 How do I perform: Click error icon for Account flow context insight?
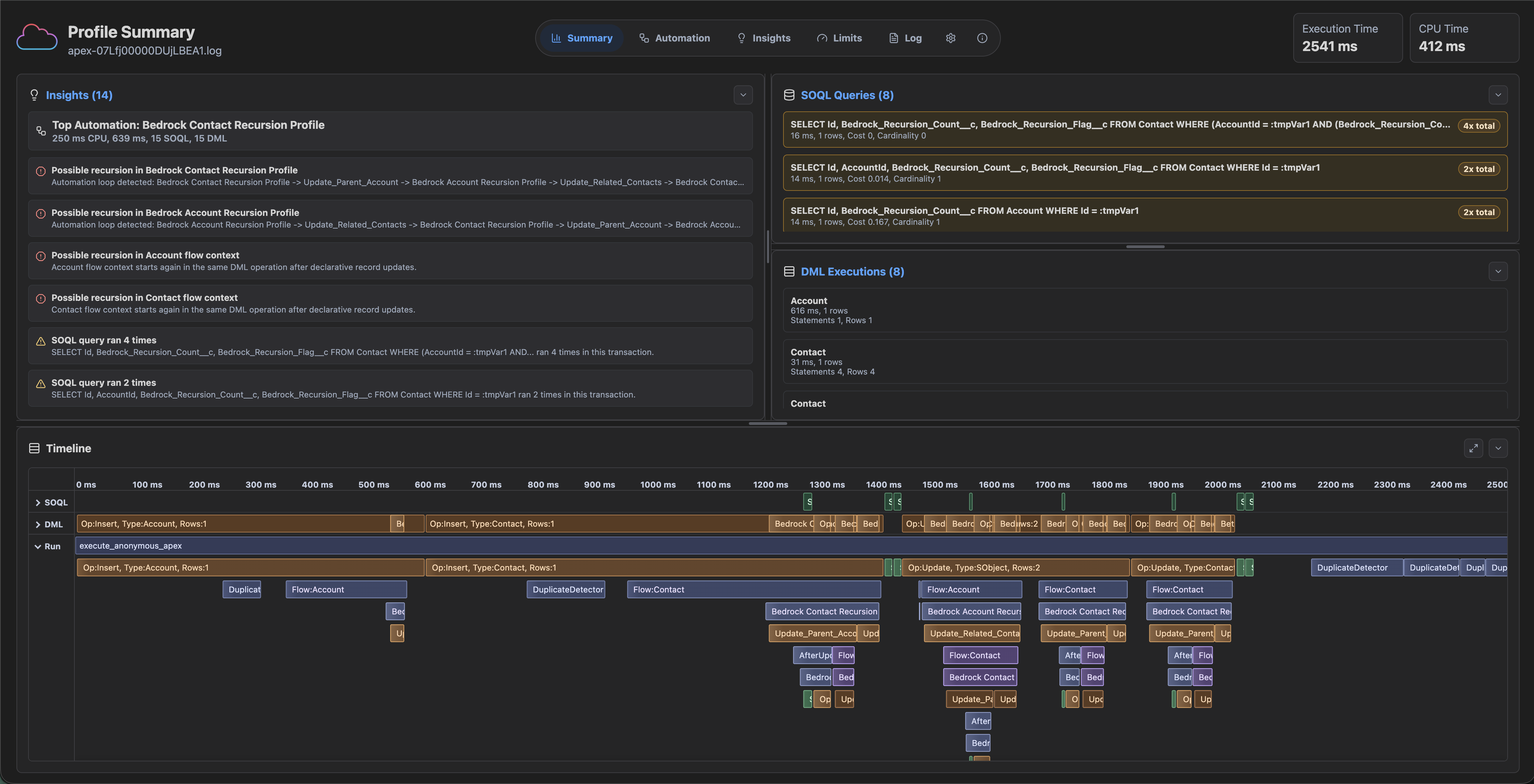pos(40,256)
